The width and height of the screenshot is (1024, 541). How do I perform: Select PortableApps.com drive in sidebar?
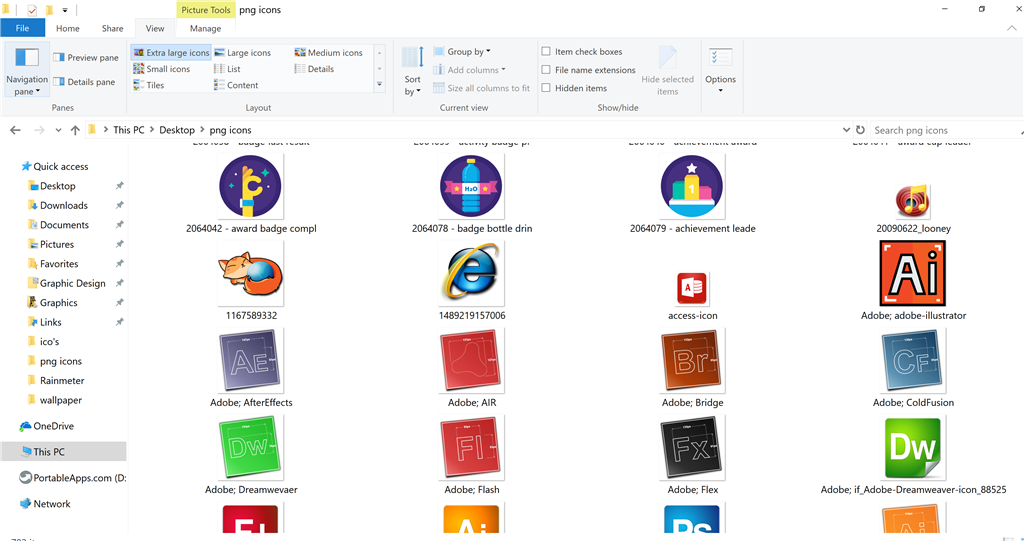72,478
